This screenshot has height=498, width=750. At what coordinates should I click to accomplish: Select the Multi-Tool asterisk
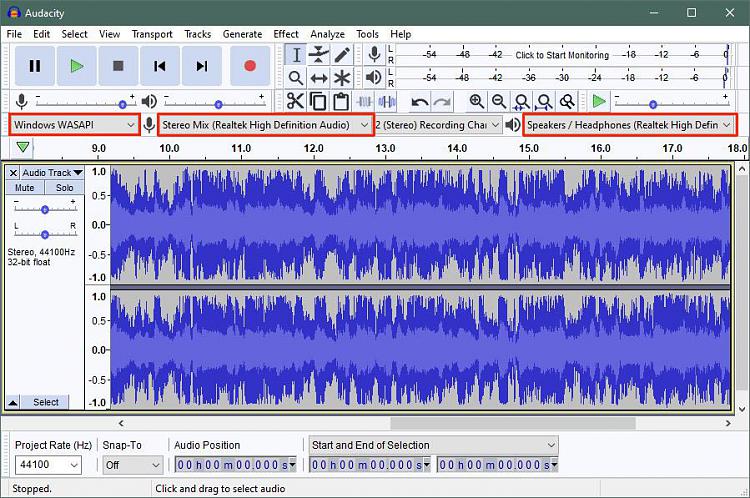click(342, 77)
